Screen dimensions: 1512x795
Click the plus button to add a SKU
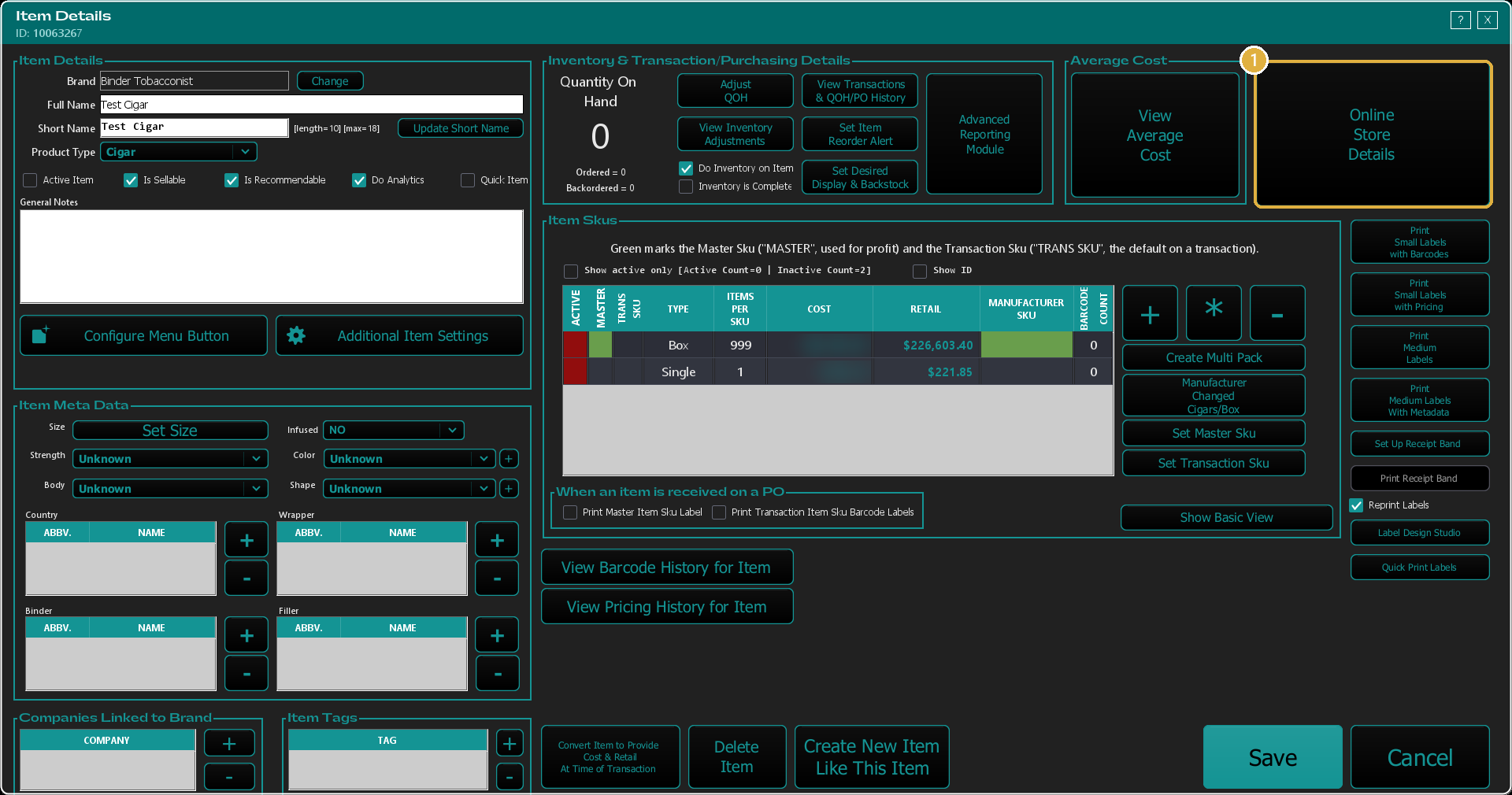1150,313
